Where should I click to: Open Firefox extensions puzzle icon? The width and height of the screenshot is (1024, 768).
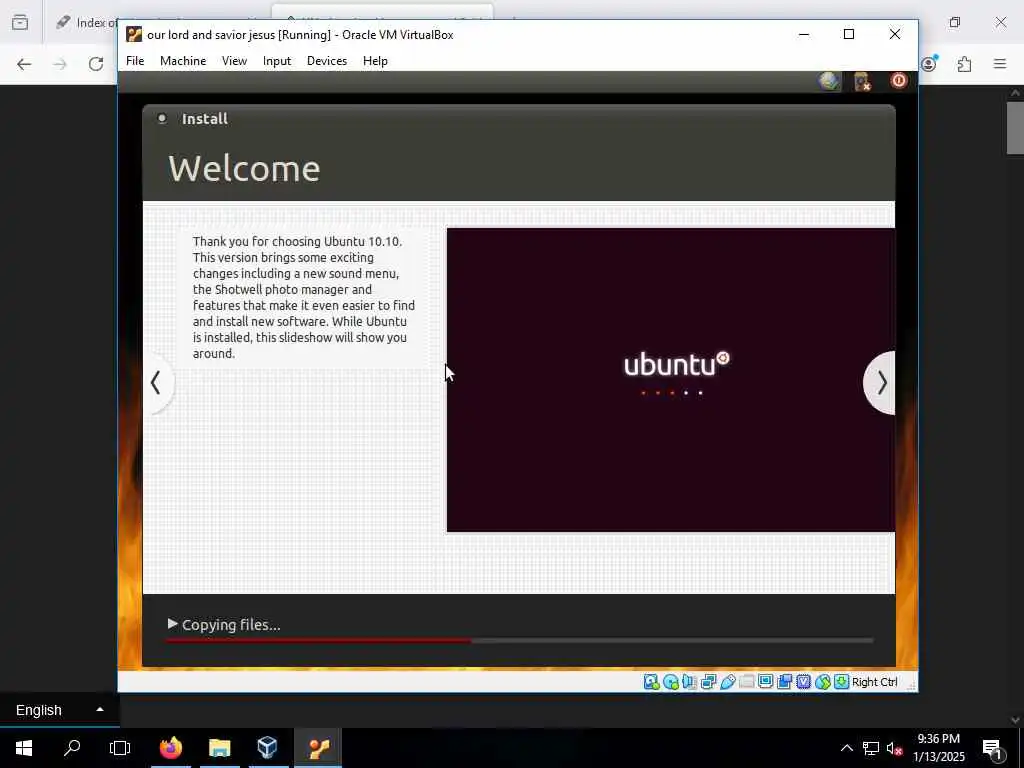[965, 64]
